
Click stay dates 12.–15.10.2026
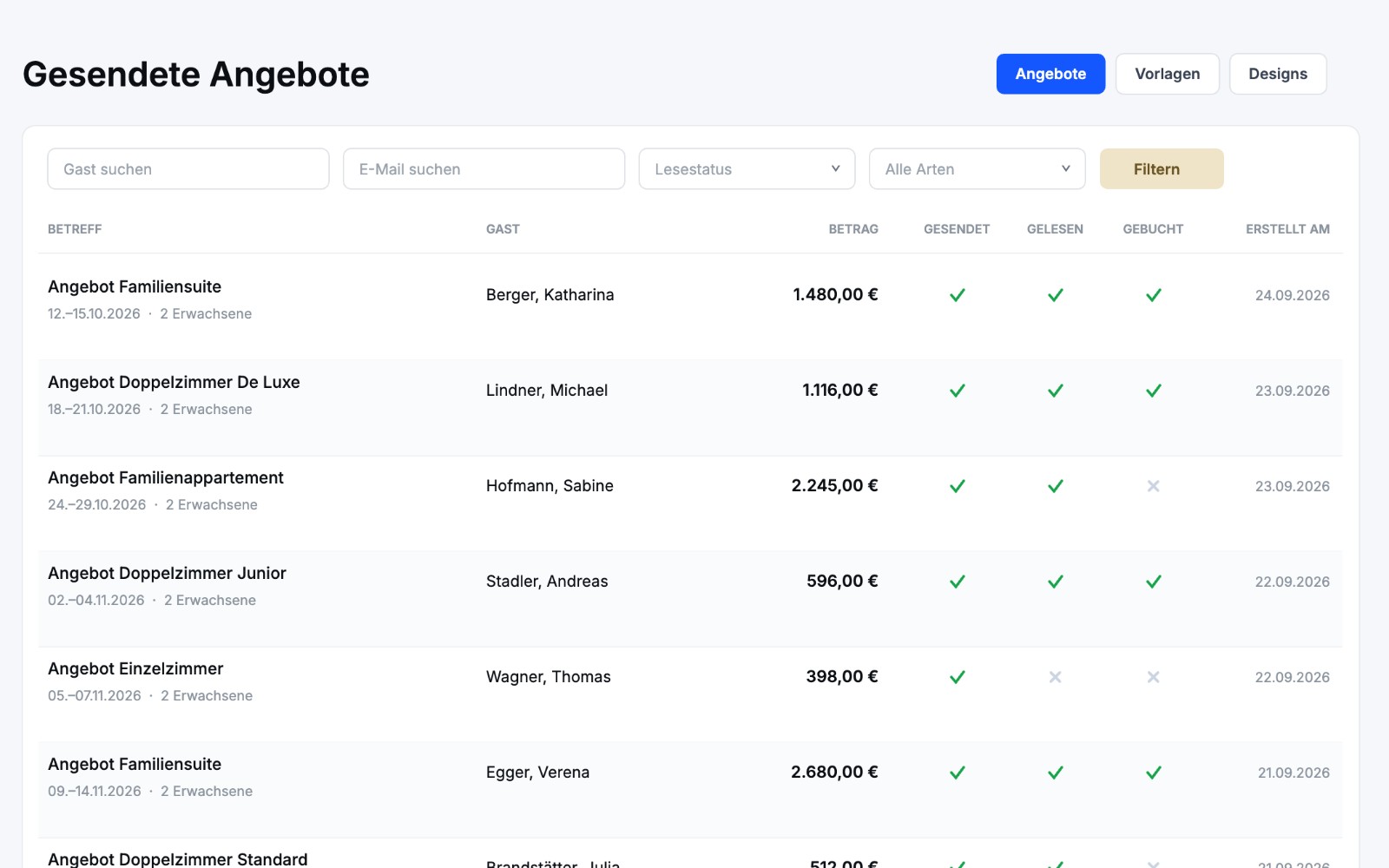click(94, 313)
